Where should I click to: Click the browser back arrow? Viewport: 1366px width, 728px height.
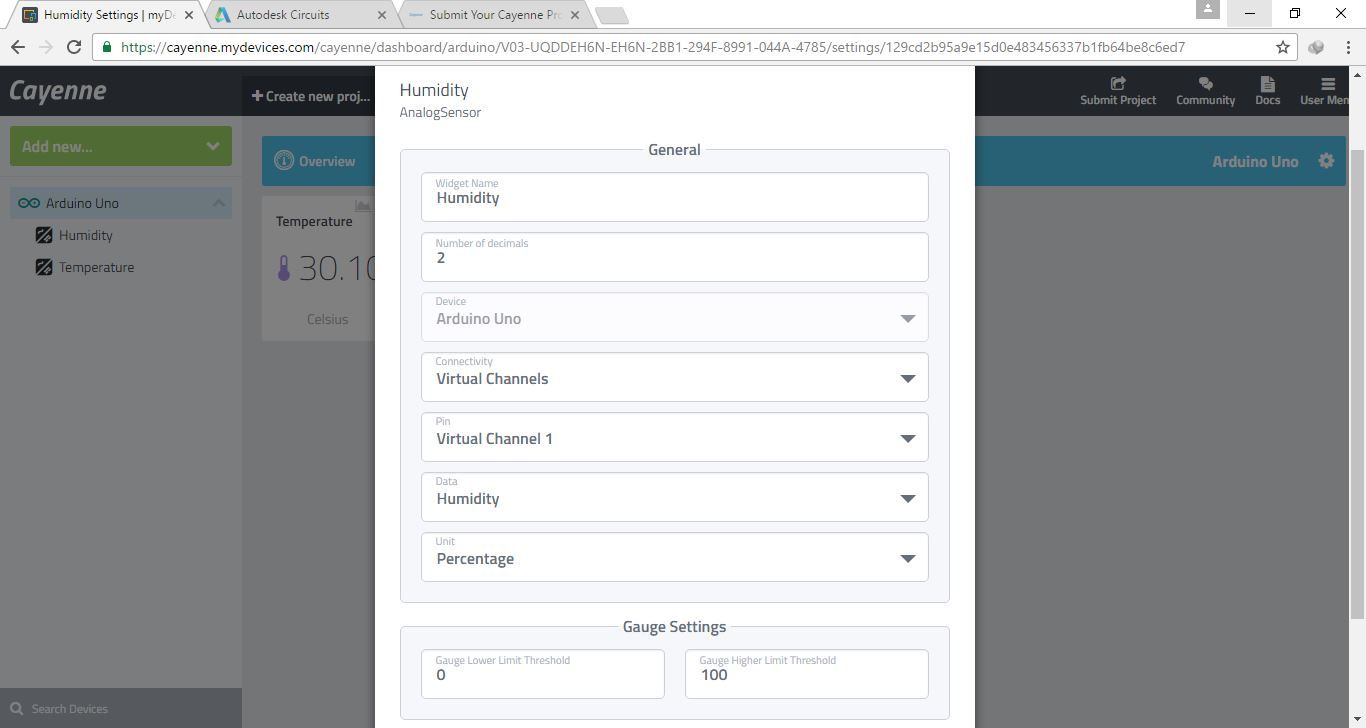[18, 47]
